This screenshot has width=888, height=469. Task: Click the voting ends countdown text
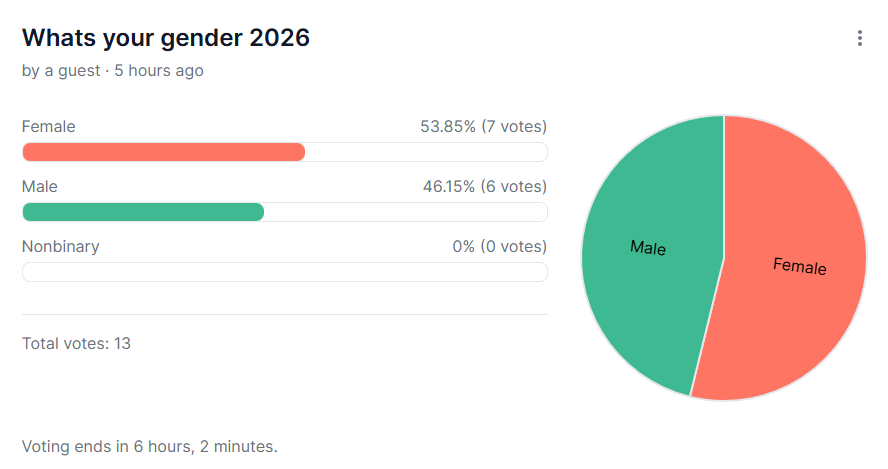[x=150, y=446]
